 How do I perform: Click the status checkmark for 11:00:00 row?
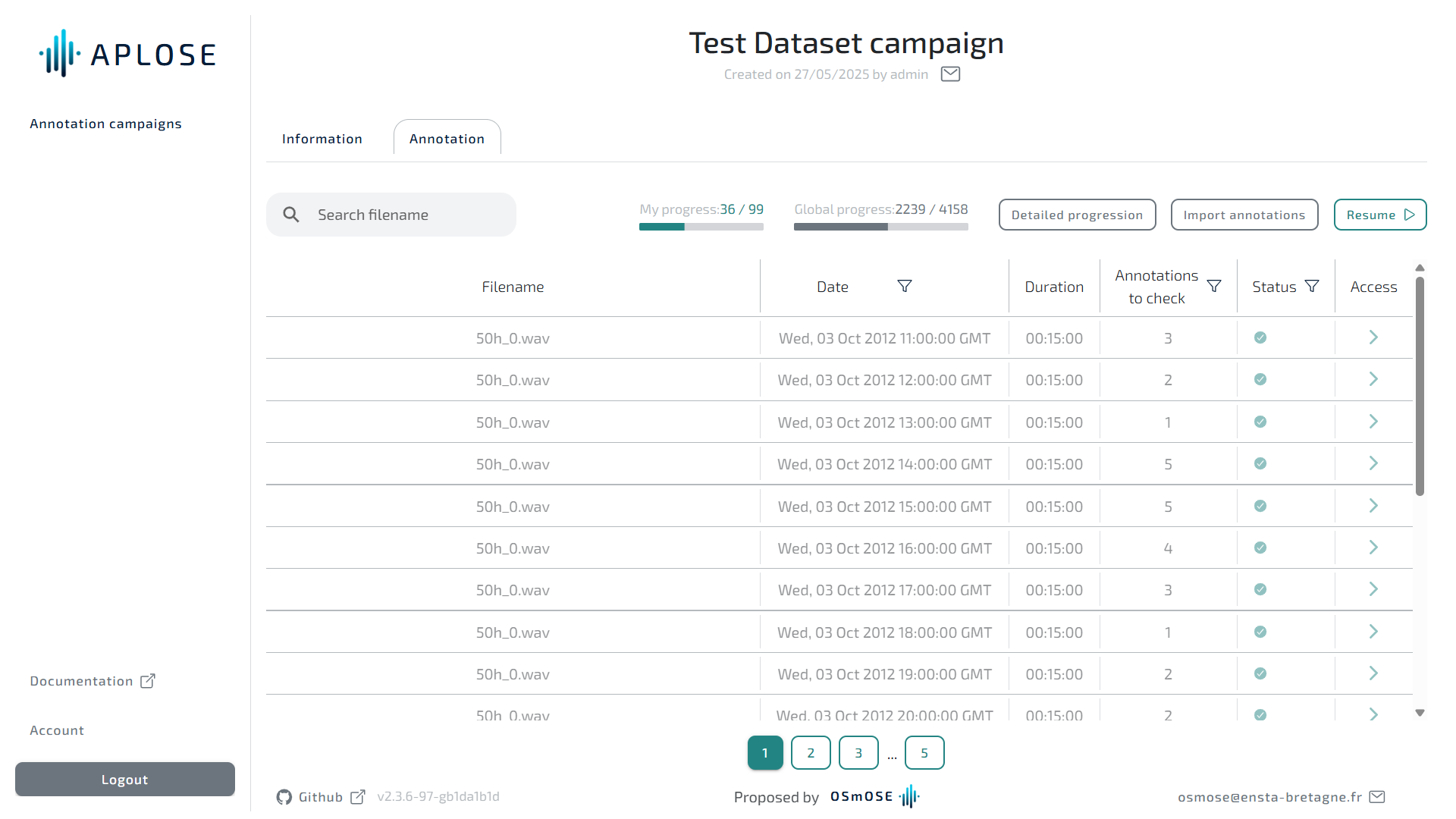(x=1260, y=337)
